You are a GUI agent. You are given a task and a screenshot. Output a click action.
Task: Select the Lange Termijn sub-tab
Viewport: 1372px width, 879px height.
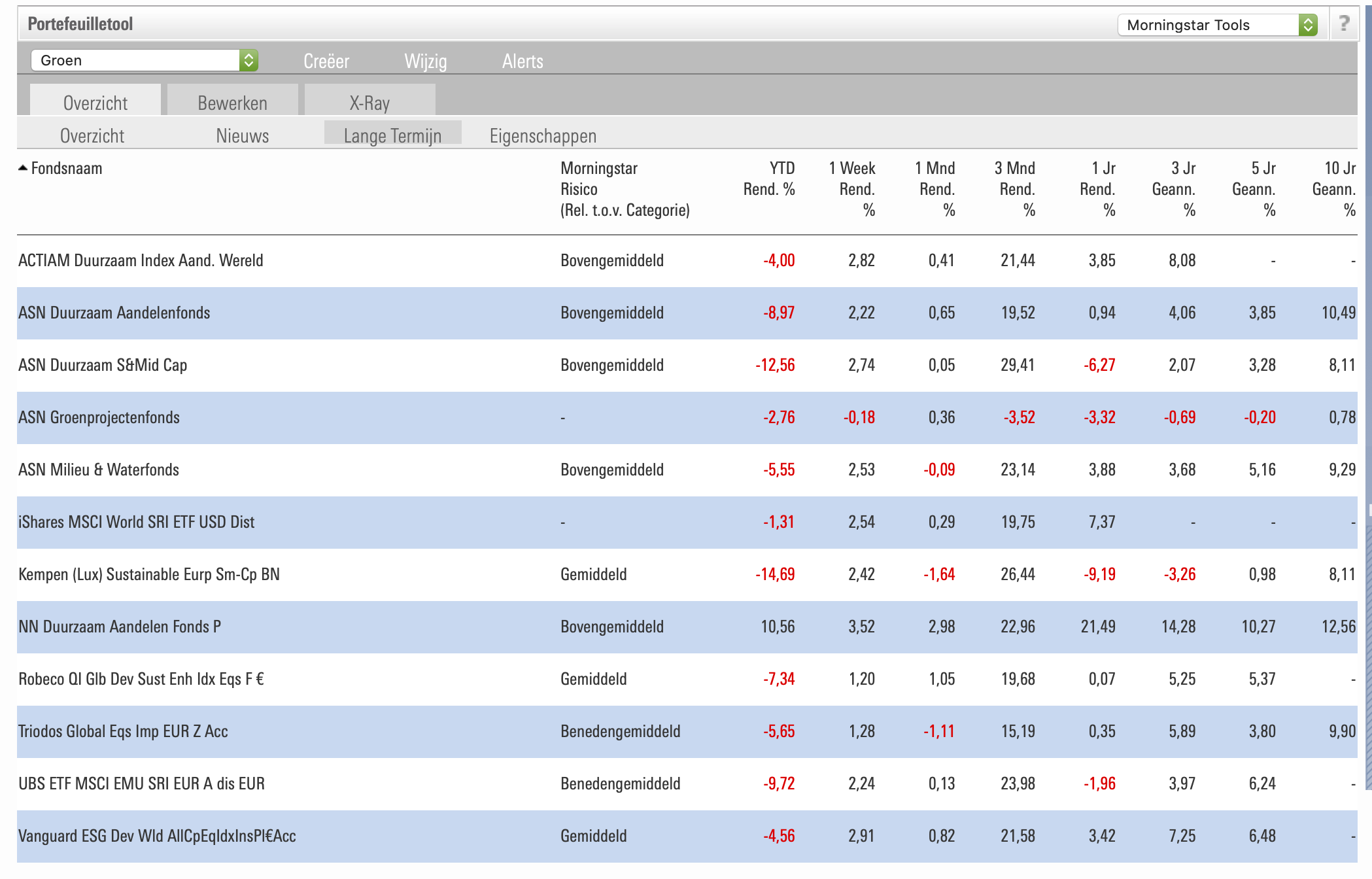pos(393,134)
